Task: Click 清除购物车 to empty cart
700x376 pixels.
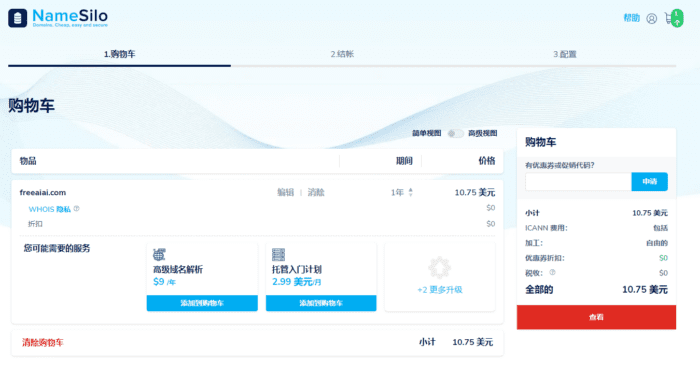Action: click(x=43, y=343)
